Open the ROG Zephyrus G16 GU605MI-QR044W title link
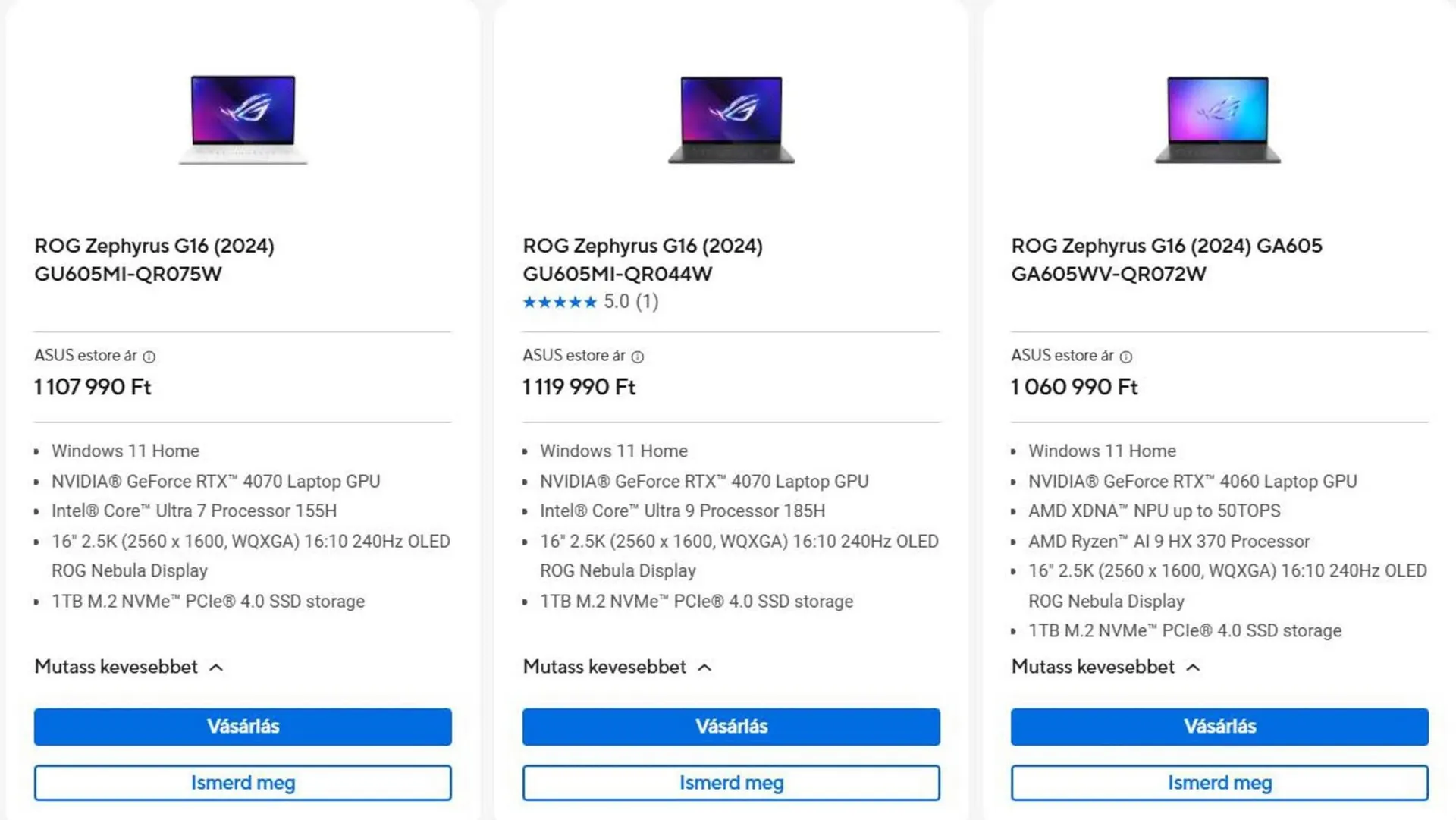Viewport: 1456px width, 820px height. (x=642, y=259)
